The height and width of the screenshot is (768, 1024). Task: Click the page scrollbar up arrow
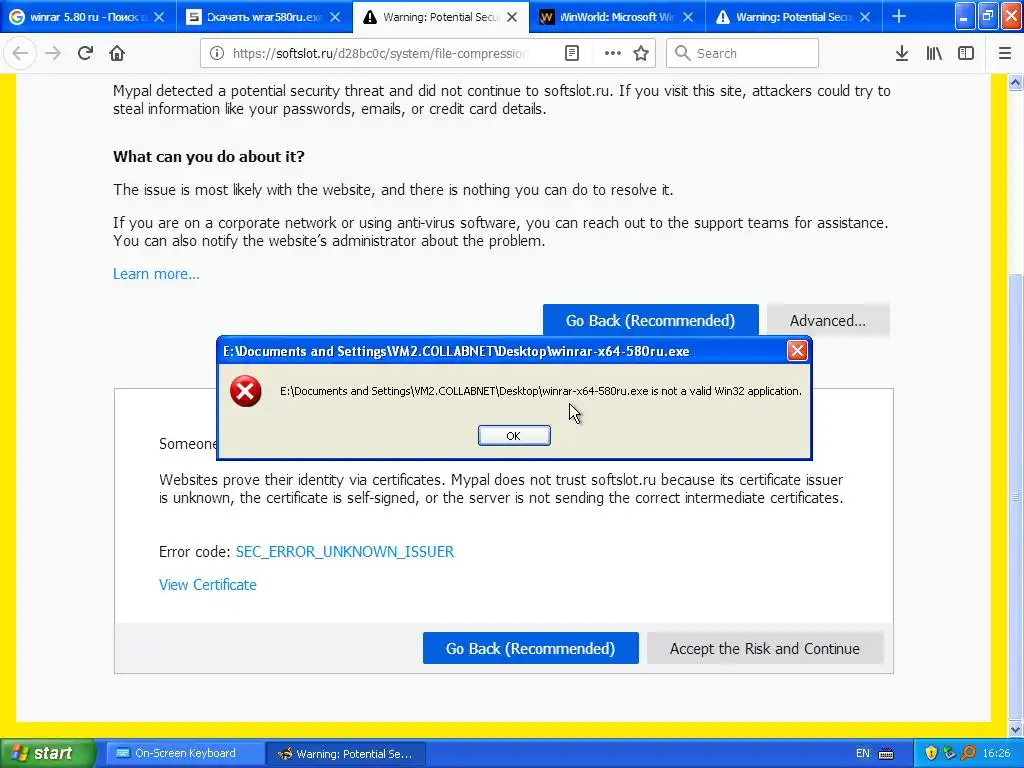click(1016, 82)
